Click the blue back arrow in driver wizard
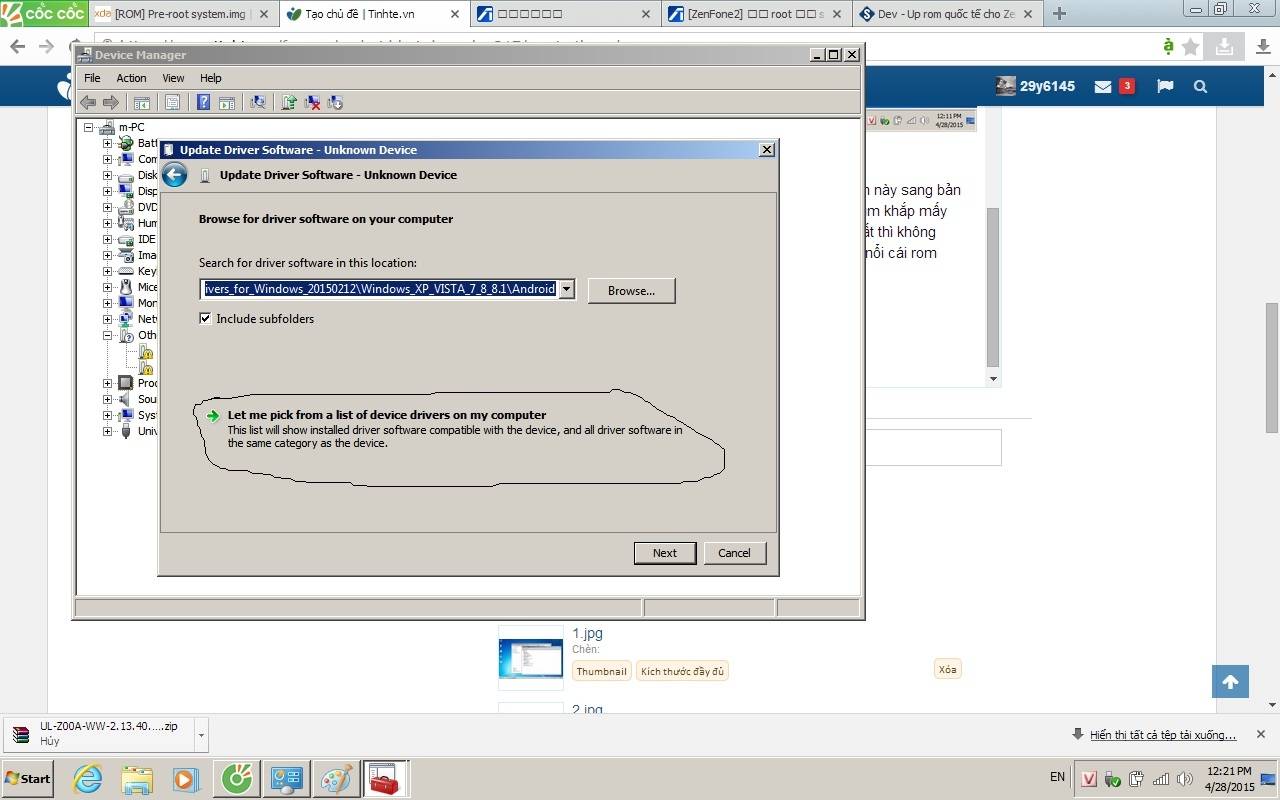Image resolution: width=1280 pixels, height=800 pixels. point(175,175)
